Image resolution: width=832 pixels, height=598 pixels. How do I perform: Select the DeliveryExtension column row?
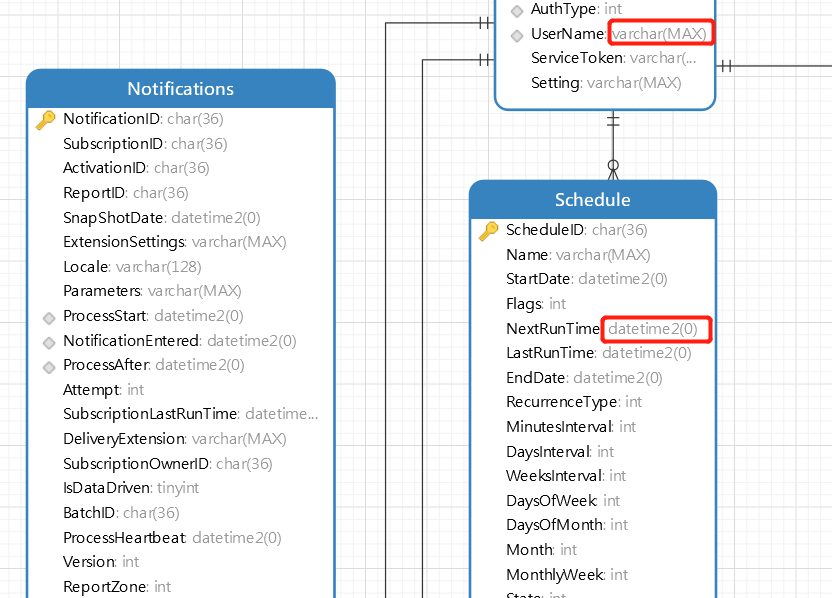174,439
